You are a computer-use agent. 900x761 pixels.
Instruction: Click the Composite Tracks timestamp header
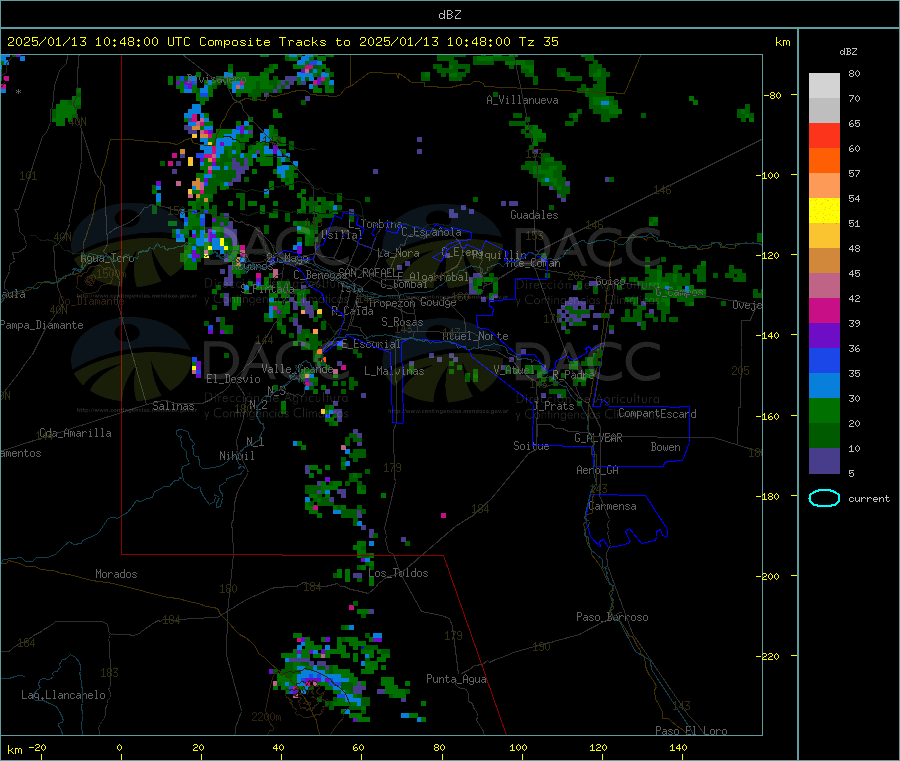pyautogui.click(x=282, y=42)
